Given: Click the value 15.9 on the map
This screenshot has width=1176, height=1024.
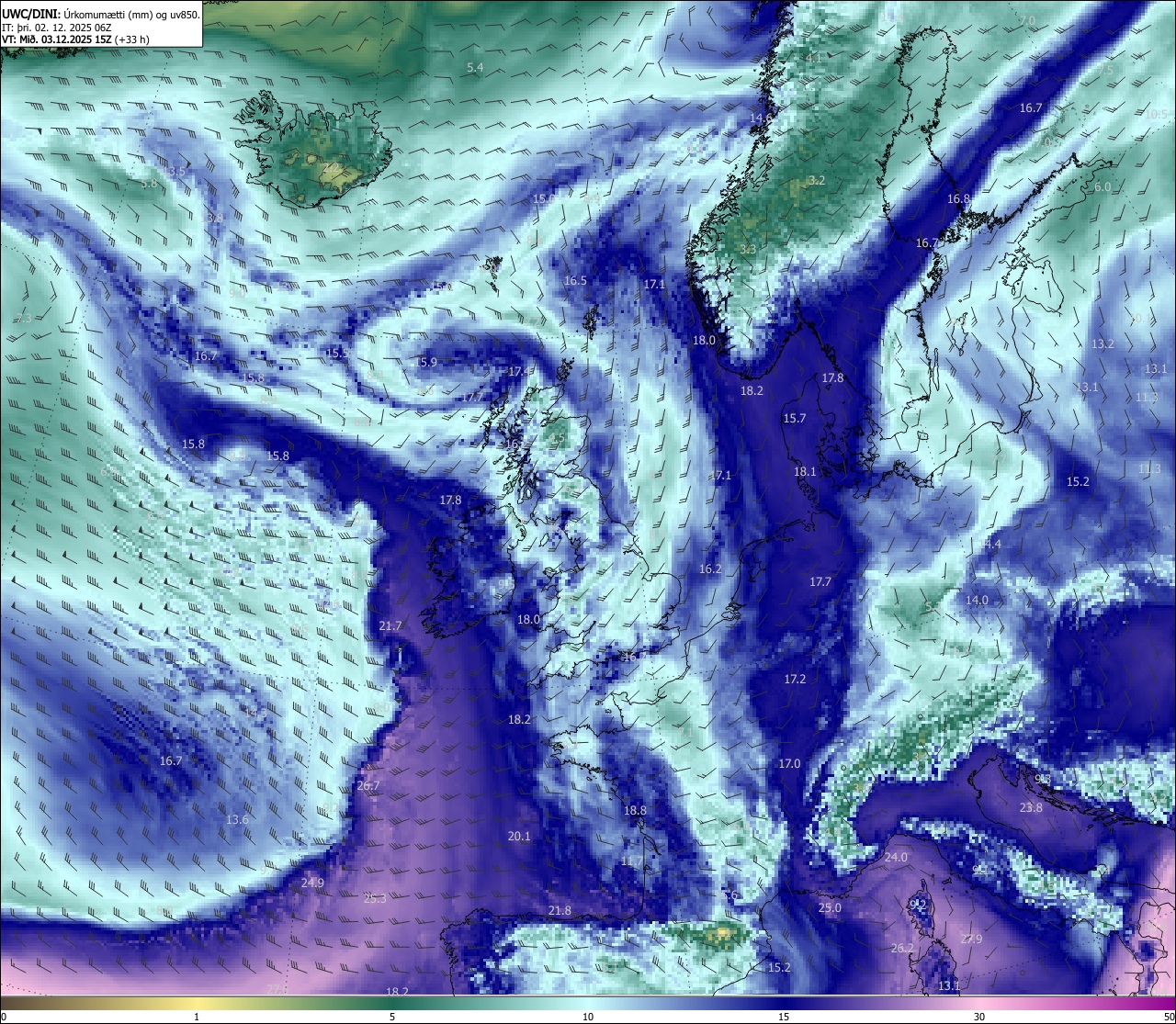Looking at the screenshot, I should click(425, 363).
